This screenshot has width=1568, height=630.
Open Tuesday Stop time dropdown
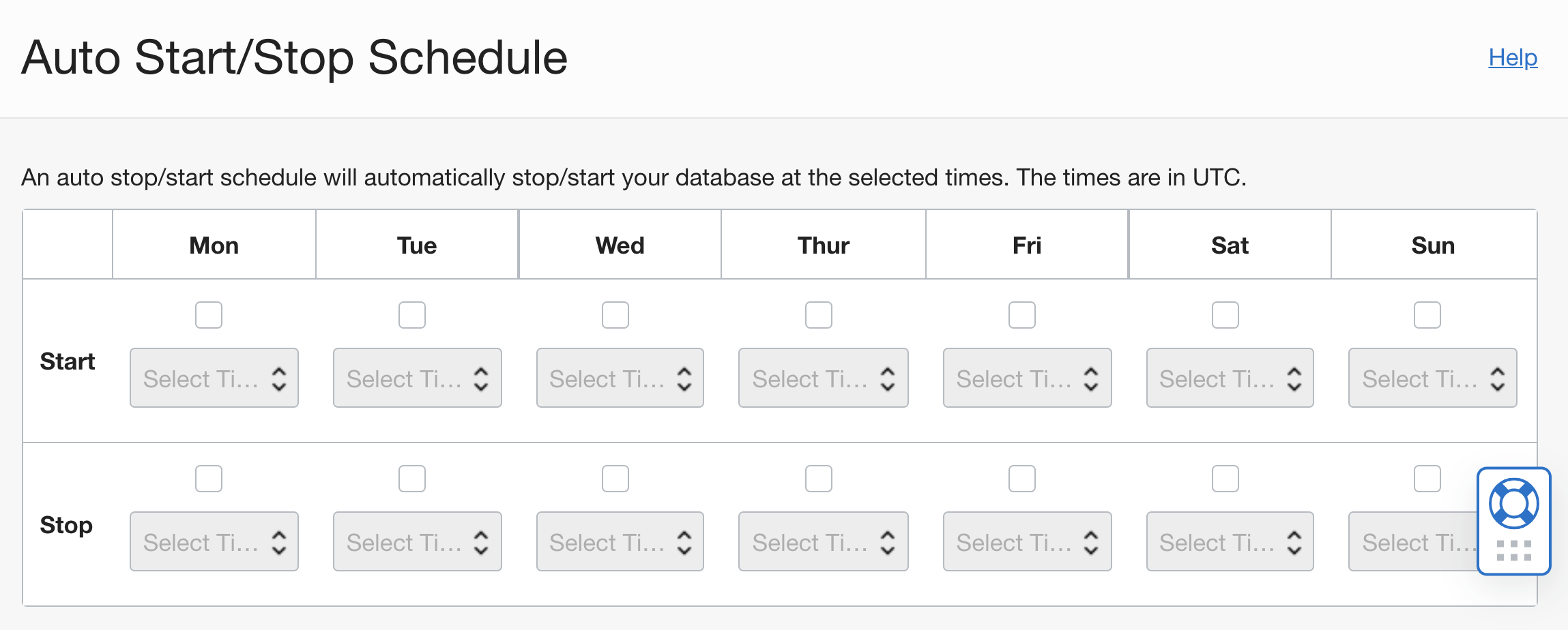(x=418, y=541)
